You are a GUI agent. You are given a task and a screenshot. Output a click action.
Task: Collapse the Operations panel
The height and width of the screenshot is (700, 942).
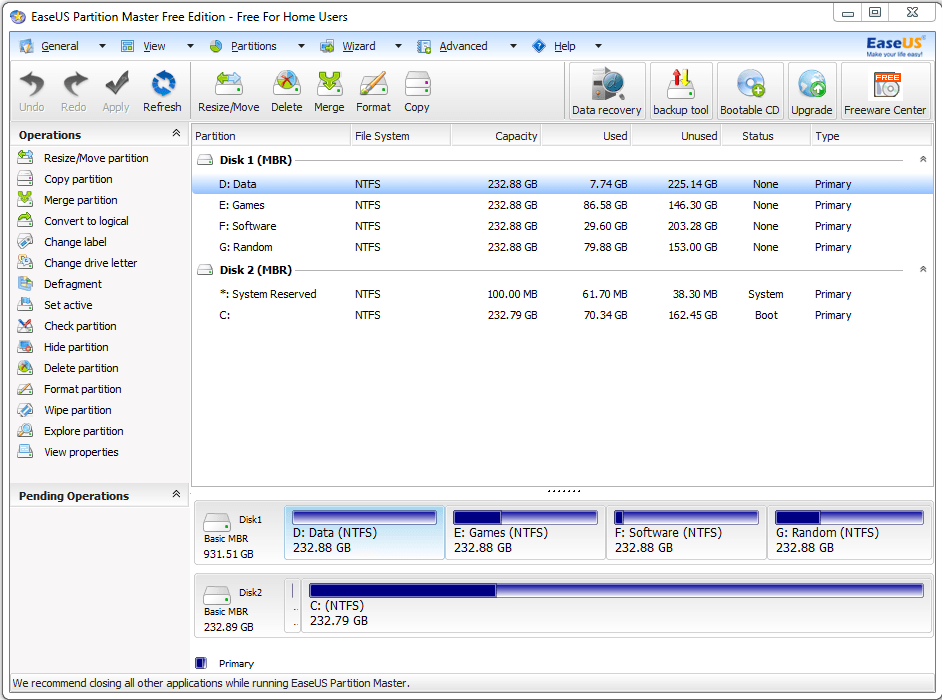click(177, 133)
